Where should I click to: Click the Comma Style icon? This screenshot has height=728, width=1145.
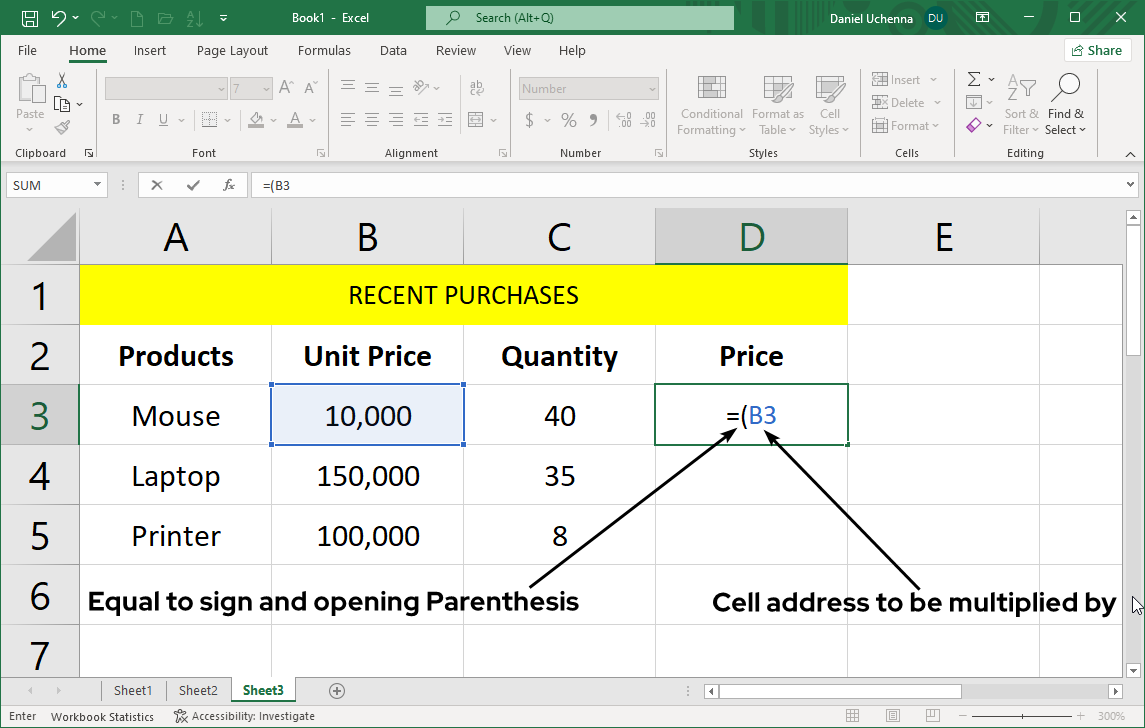tap(596, 118)
